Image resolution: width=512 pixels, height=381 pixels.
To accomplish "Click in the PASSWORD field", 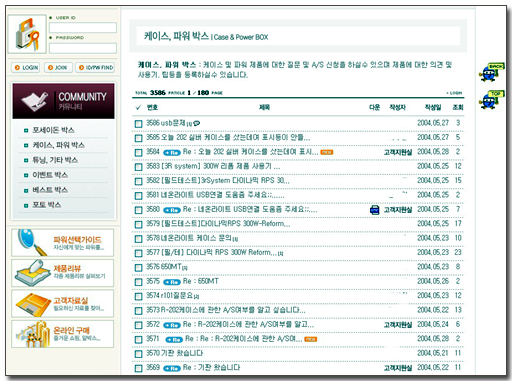I will (x=83, y=48).
